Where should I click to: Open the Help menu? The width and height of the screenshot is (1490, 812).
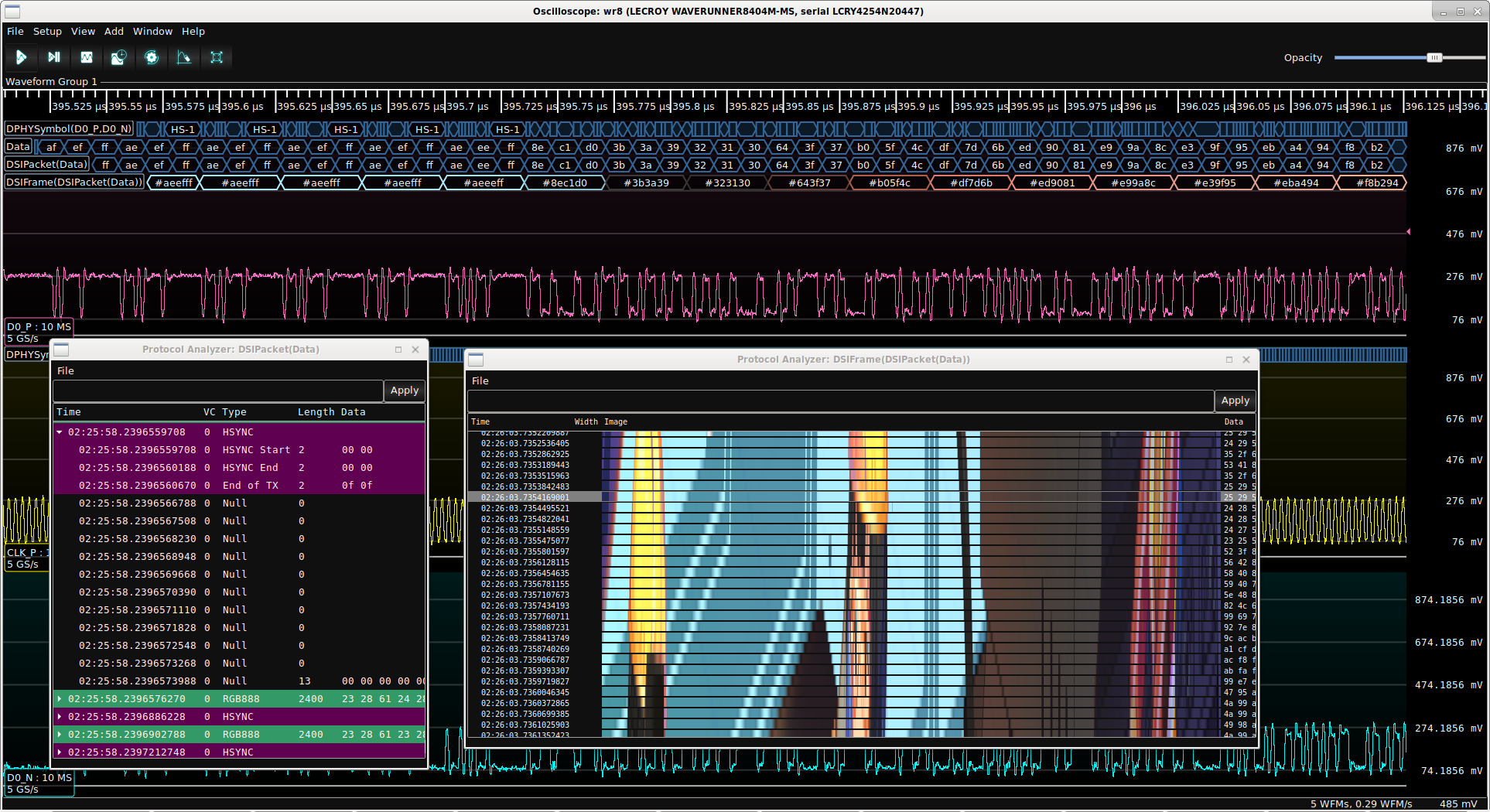coord(193,32)
